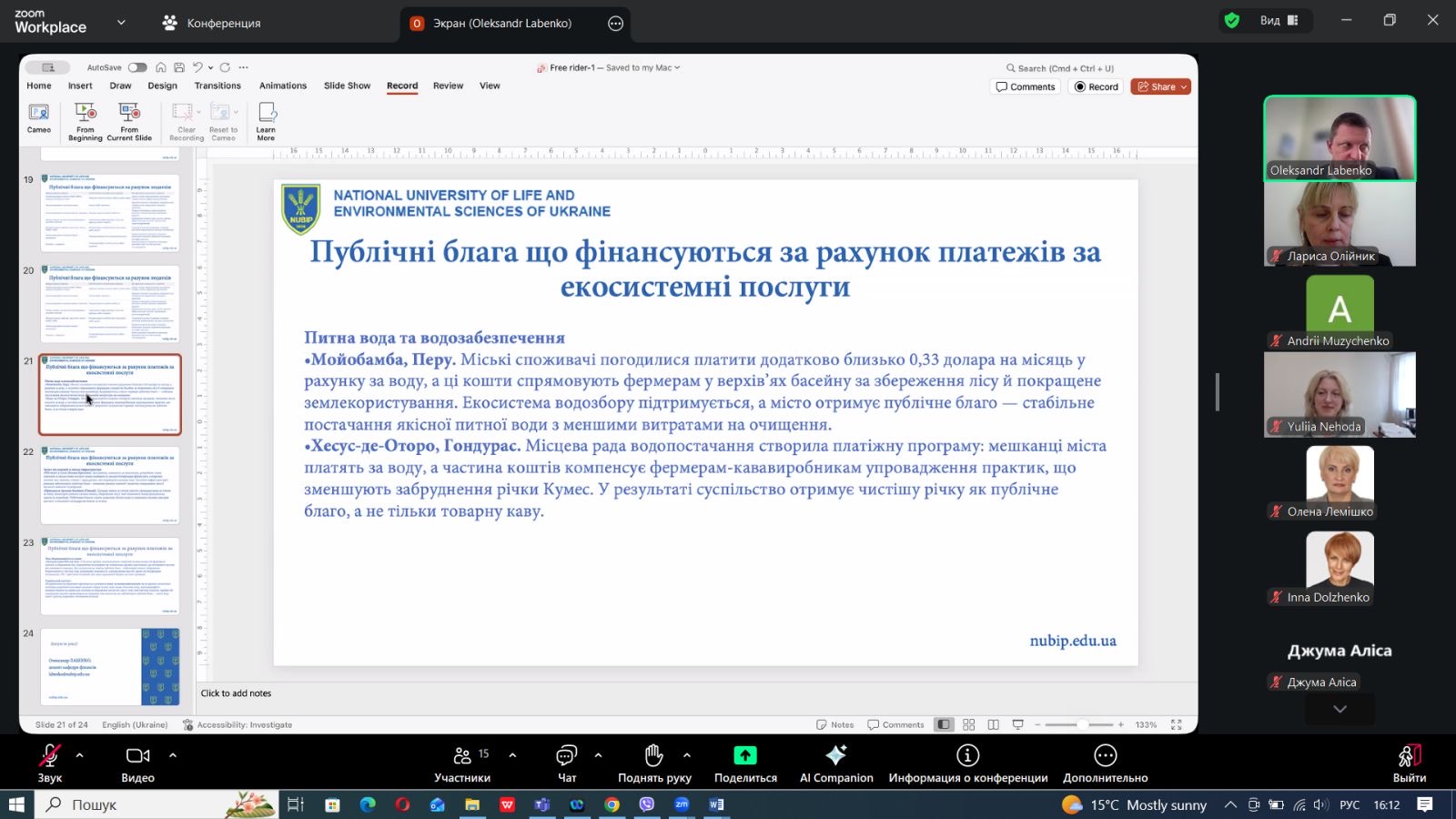
Task: Open the Zoom Chat panel
Action: [x=567, y=756]
